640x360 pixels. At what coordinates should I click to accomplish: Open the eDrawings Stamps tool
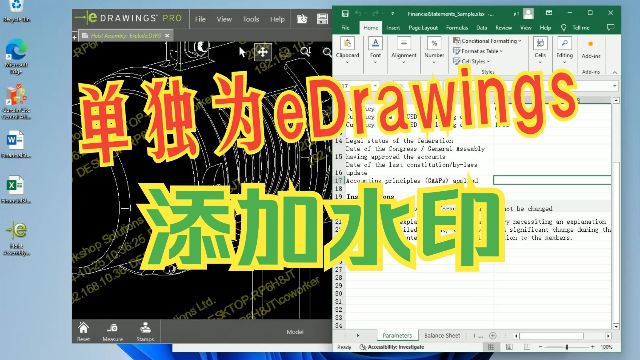(145, 331)
